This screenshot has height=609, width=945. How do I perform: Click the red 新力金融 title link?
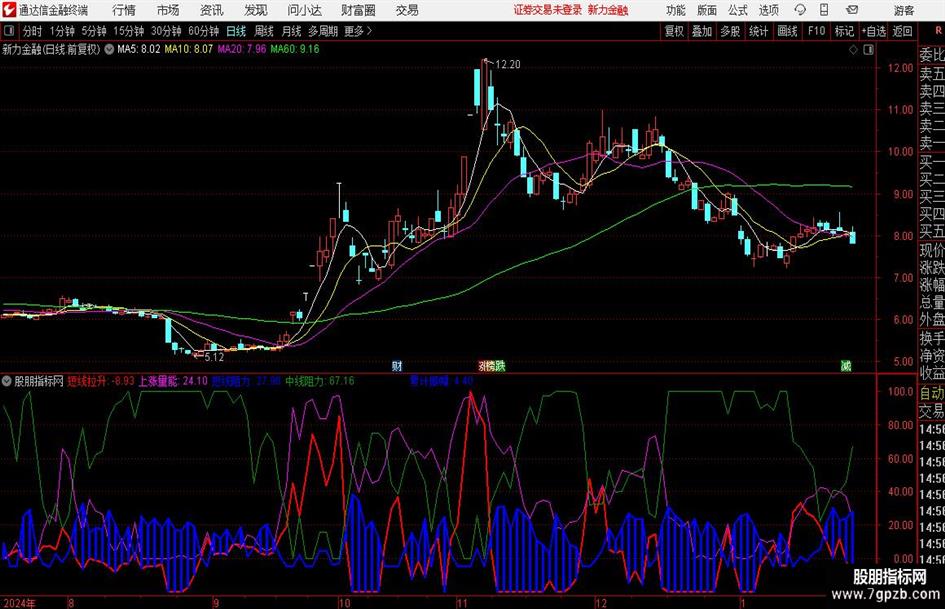coord(608,10)
